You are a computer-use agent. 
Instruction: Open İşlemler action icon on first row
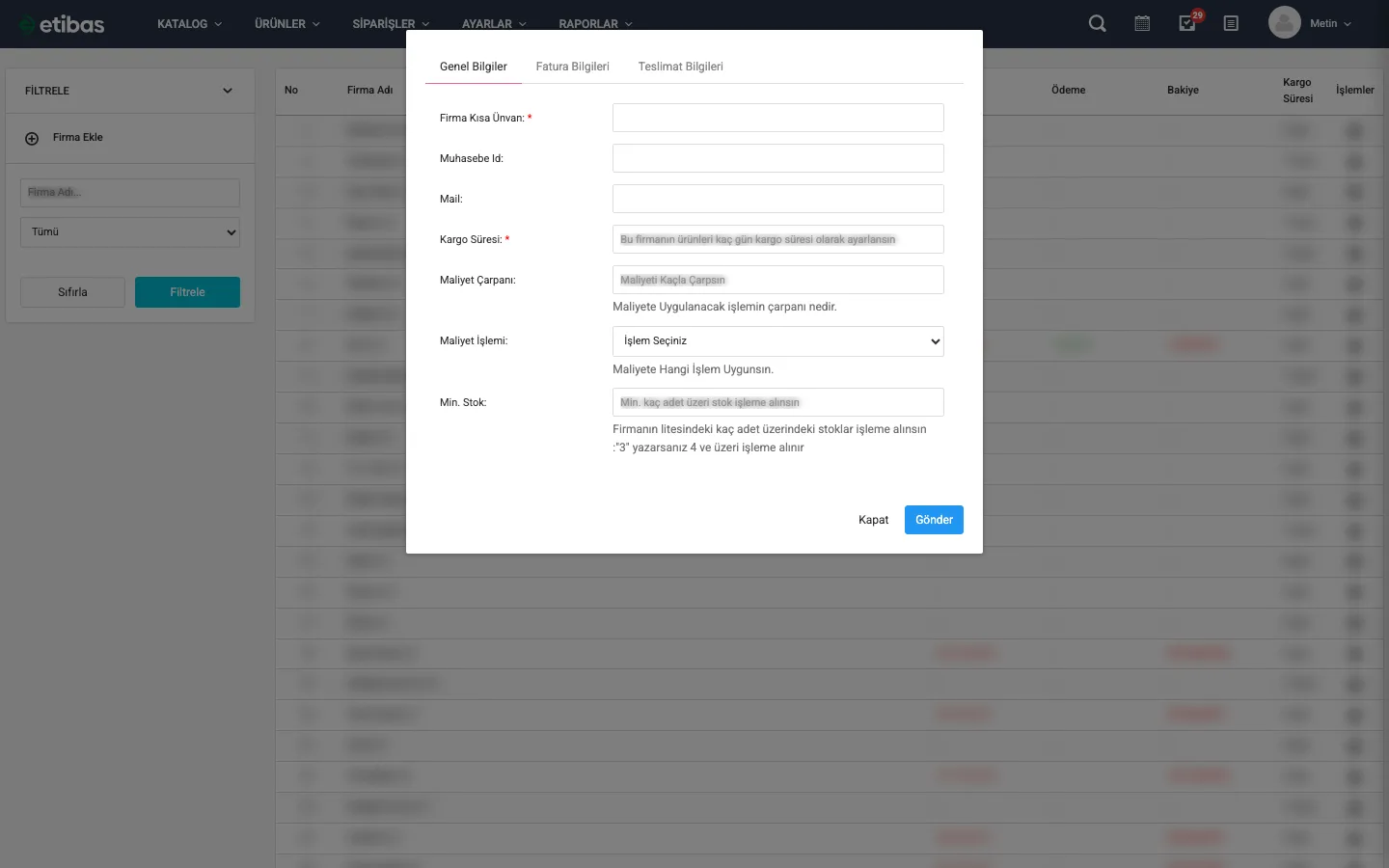[1354, 130]
